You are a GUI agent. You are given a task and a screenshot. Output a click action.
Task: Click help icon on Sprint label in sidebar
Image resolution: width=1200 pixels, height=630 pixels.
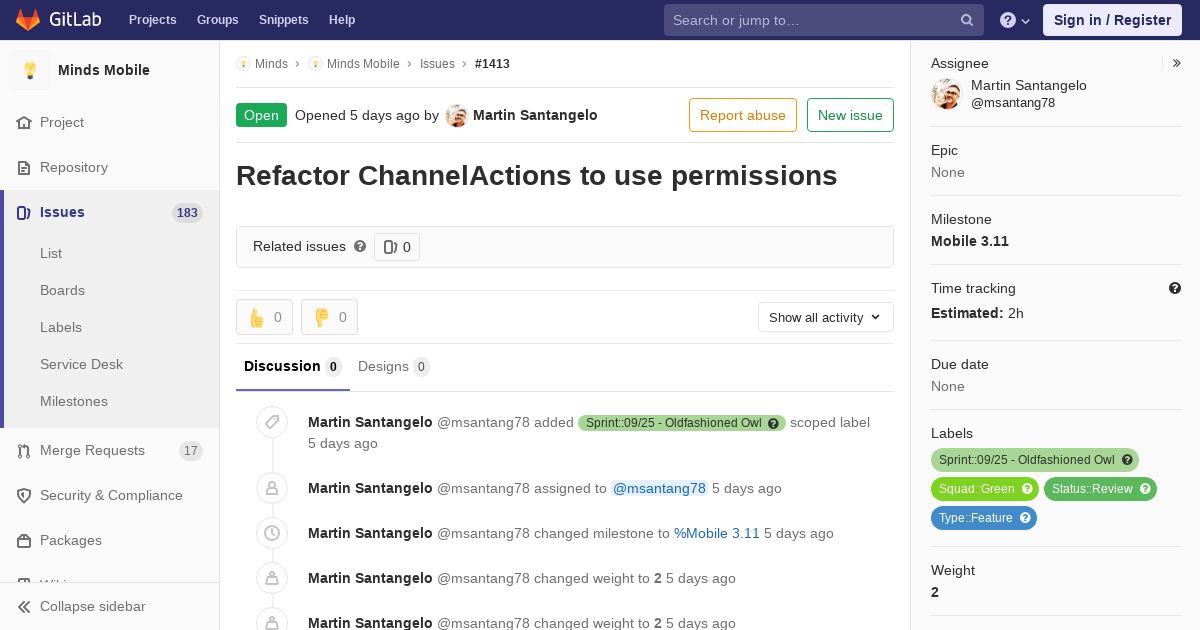(x=1127, y=460)
